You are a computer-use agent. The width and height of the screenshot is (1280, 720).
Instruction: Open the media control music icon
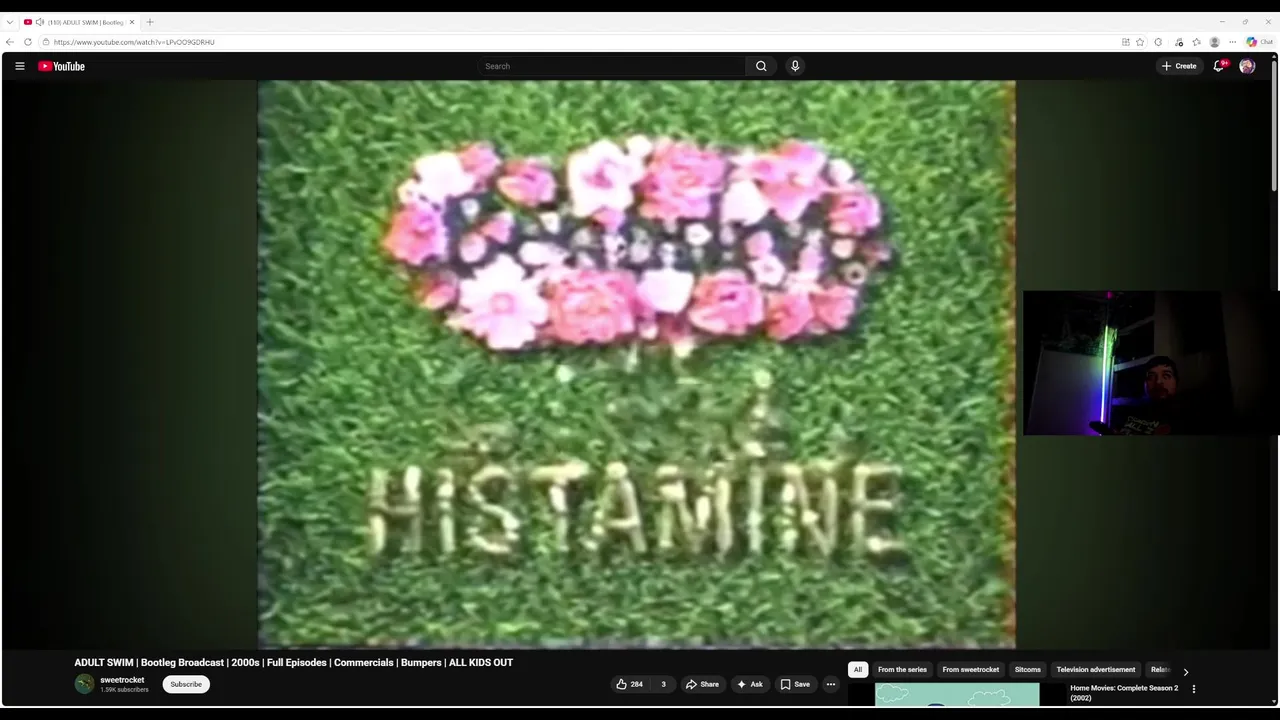pyautogui.click(x=1179, y=42)
